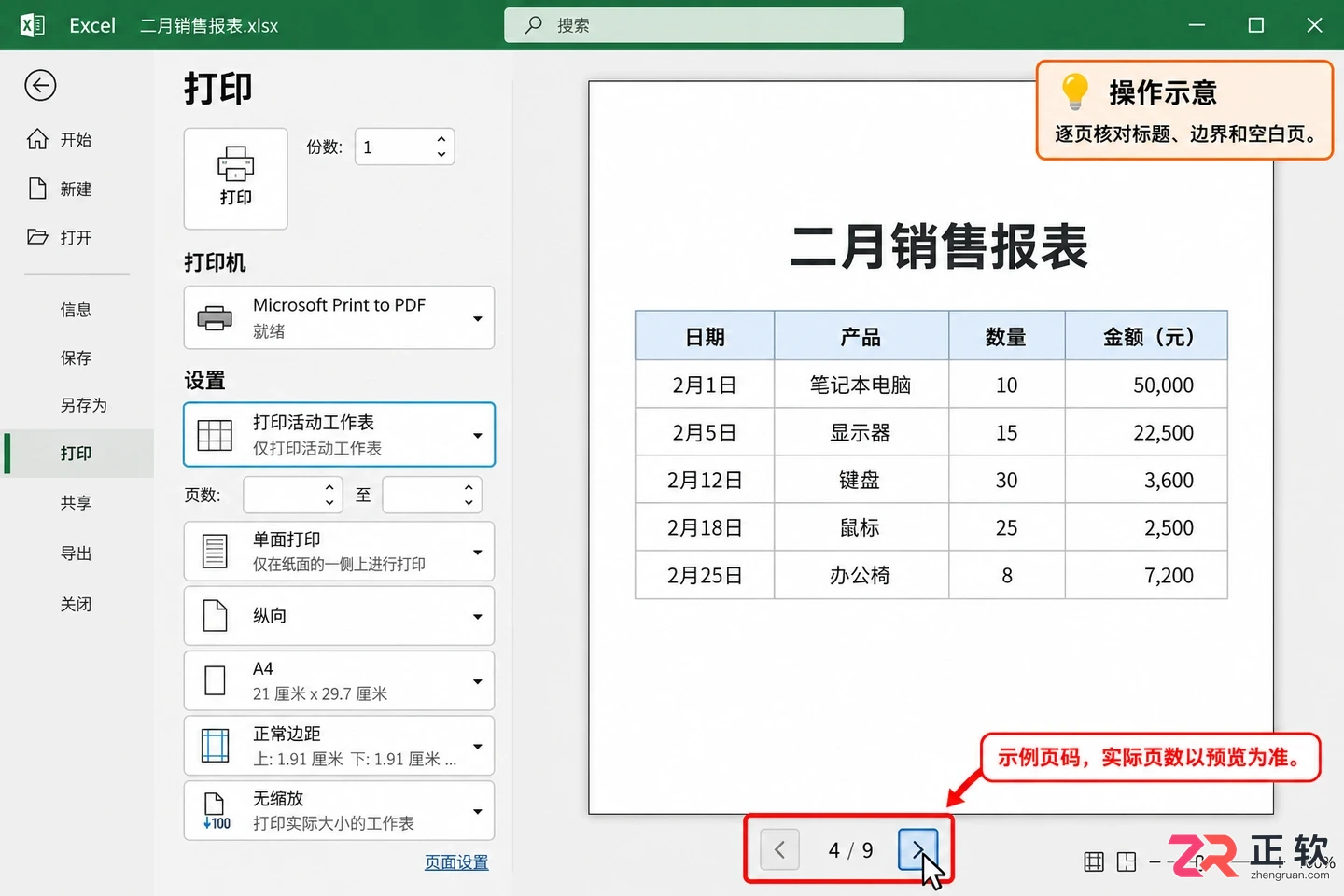Click the 2月18日 date cell
The height and width of the screenshot is (896, 1344).
[x=705, y=527]
